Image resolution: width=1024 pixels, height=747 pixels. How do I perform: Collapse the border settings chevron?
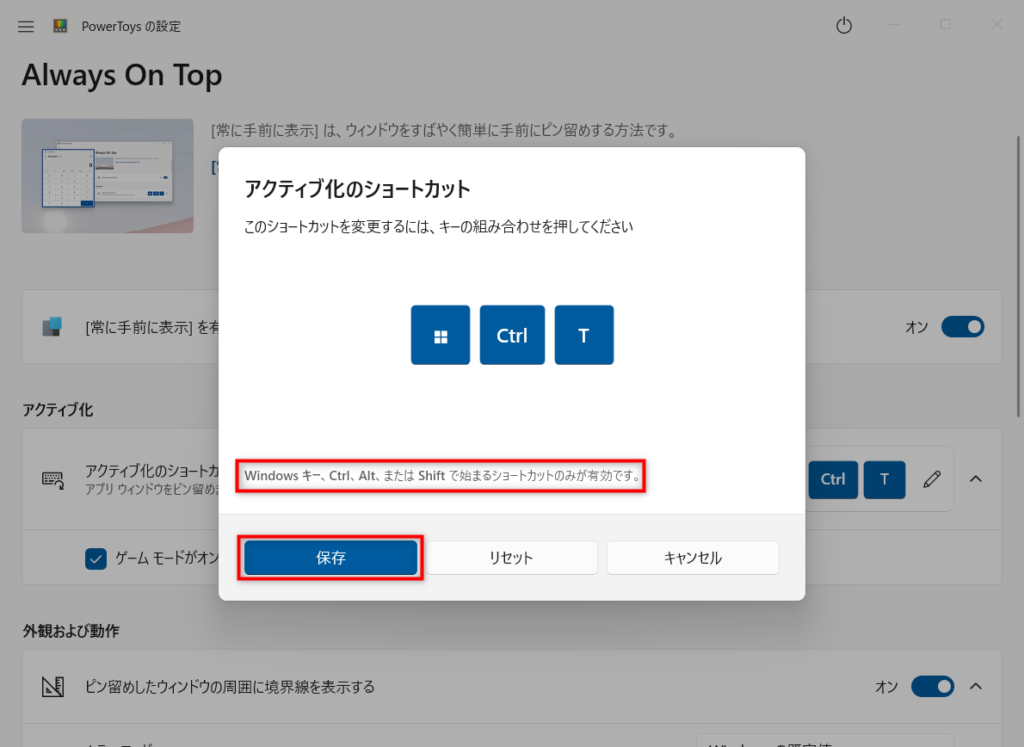point(976,686)
